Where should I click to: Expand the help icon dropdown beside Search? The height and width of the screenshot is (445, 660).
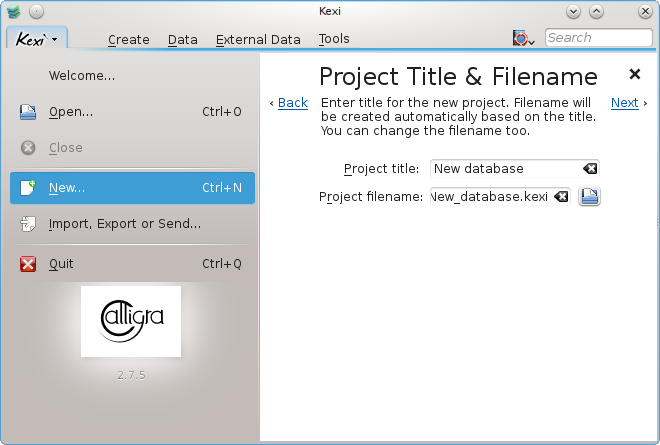coord(524,39)
